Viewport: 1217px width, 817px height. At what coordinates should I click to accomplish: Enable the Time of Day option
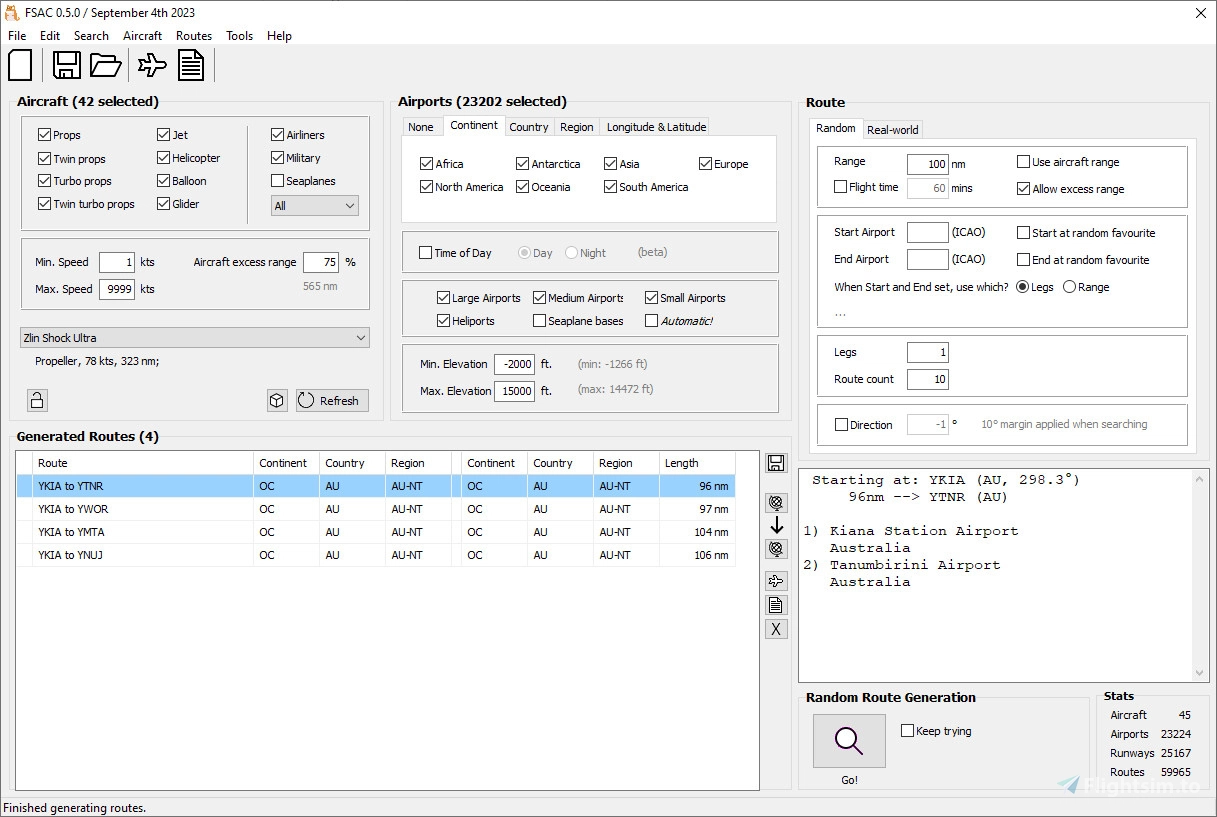(x=425, y=252)
